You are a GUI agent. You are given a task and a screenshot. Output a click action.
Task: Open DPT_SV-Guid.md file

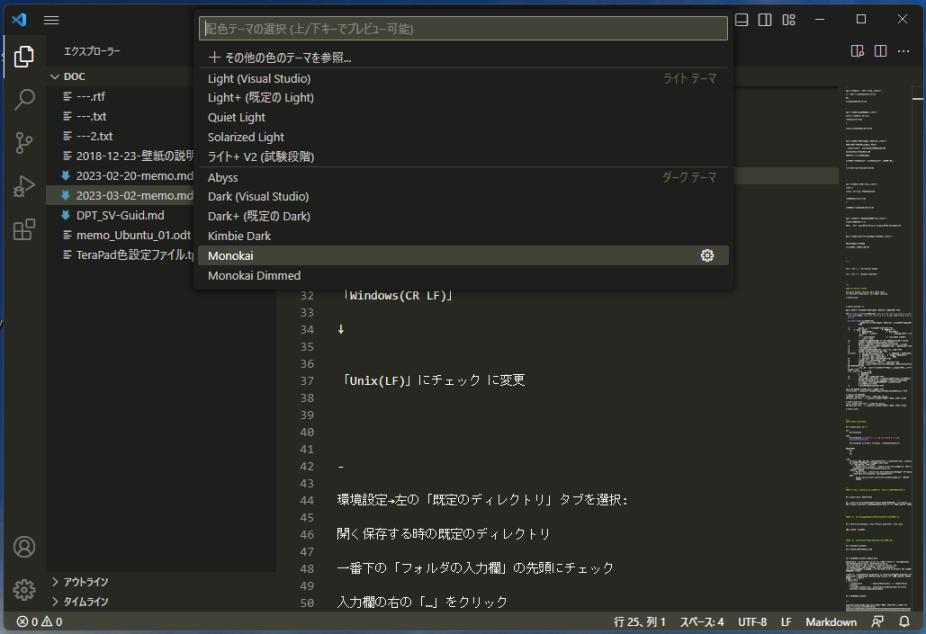pos(121,215)
